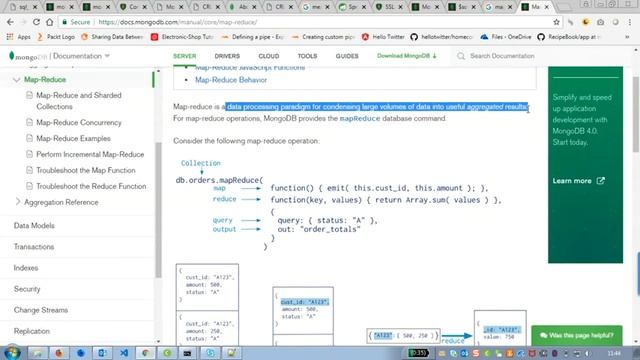Close the active Ma browser tab

547,7
